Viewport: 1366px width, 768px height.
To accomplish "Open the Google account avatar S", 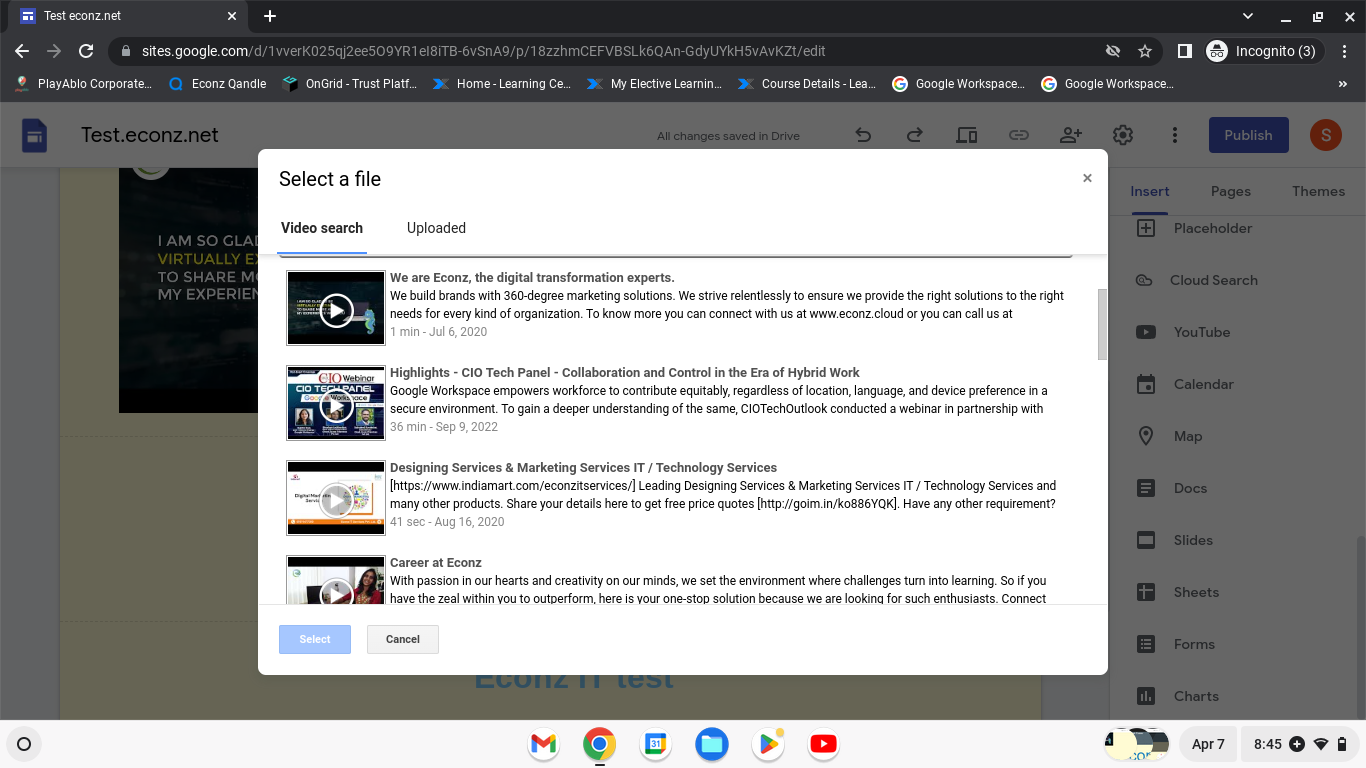I will click(x=1326, y=135).
